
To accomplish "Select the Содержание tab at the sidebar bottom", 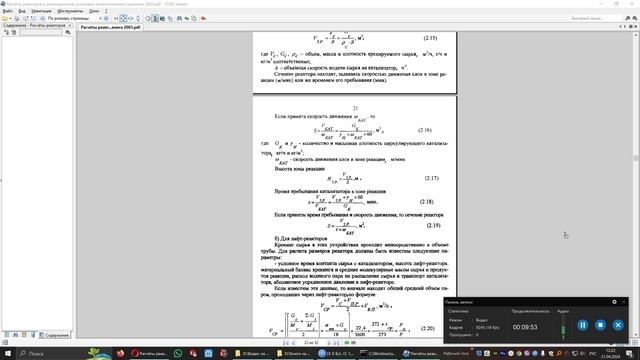I will pos(54,335).
